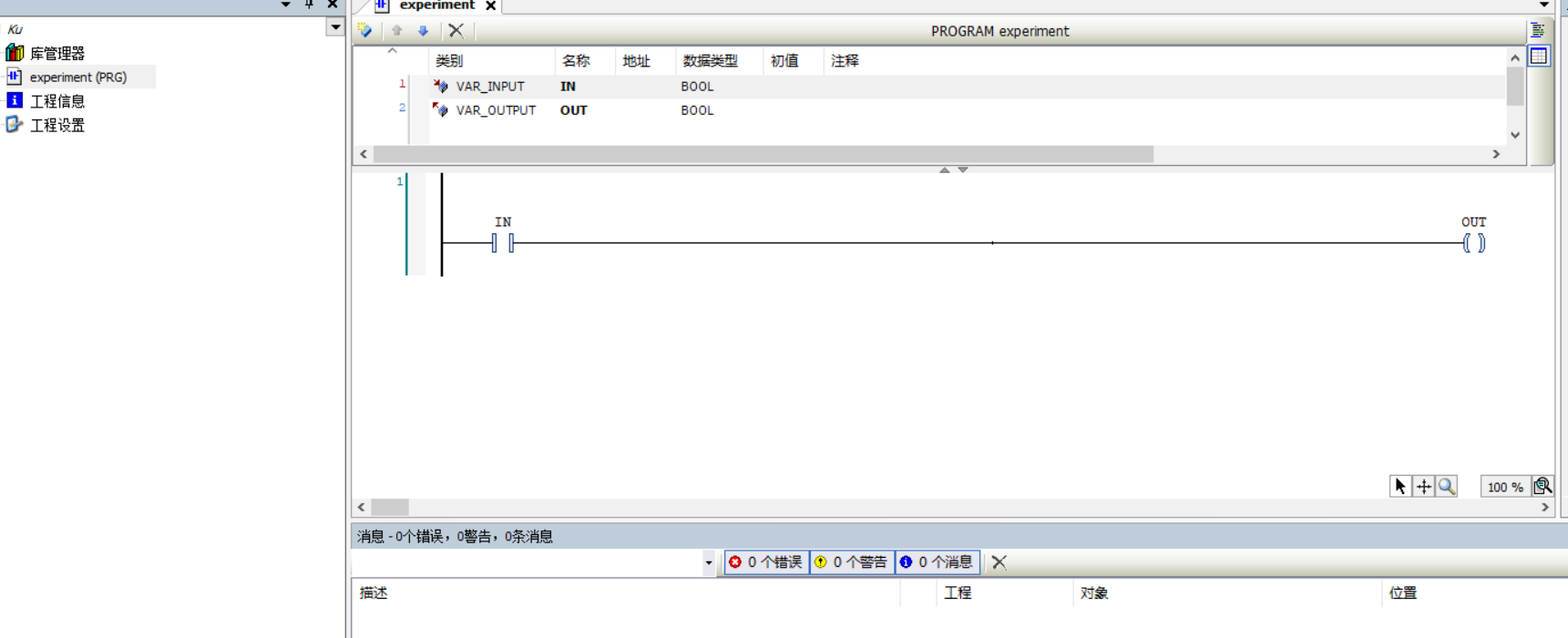Click the experiment (PRG) program icon
The image size is (1568, 638).
click(15, 77)
